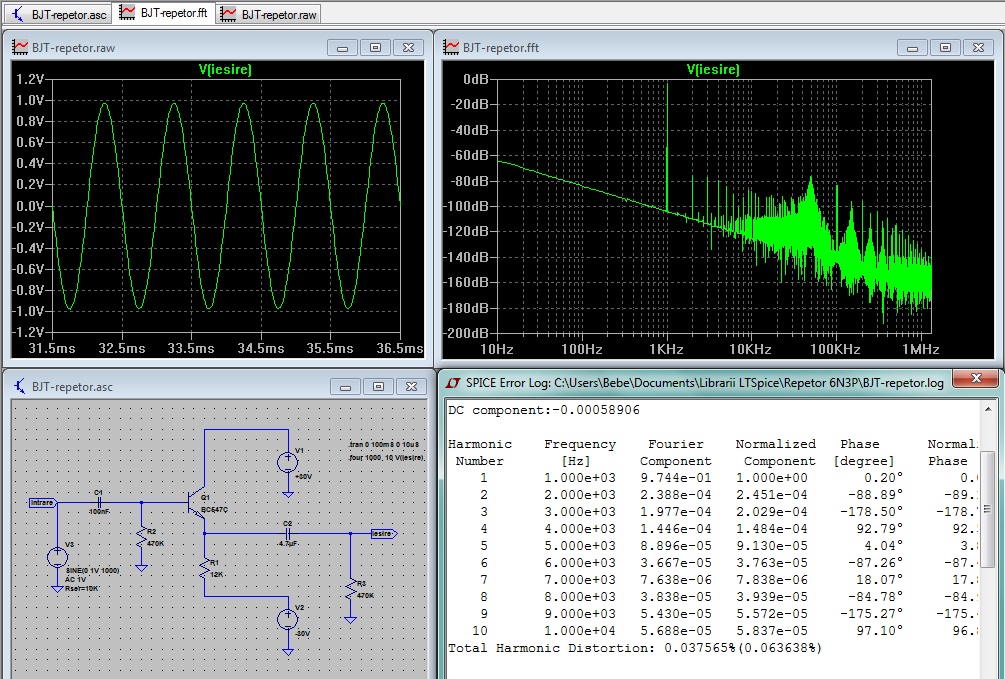Click the ground symbol below source V3

(x=58, y=589)
